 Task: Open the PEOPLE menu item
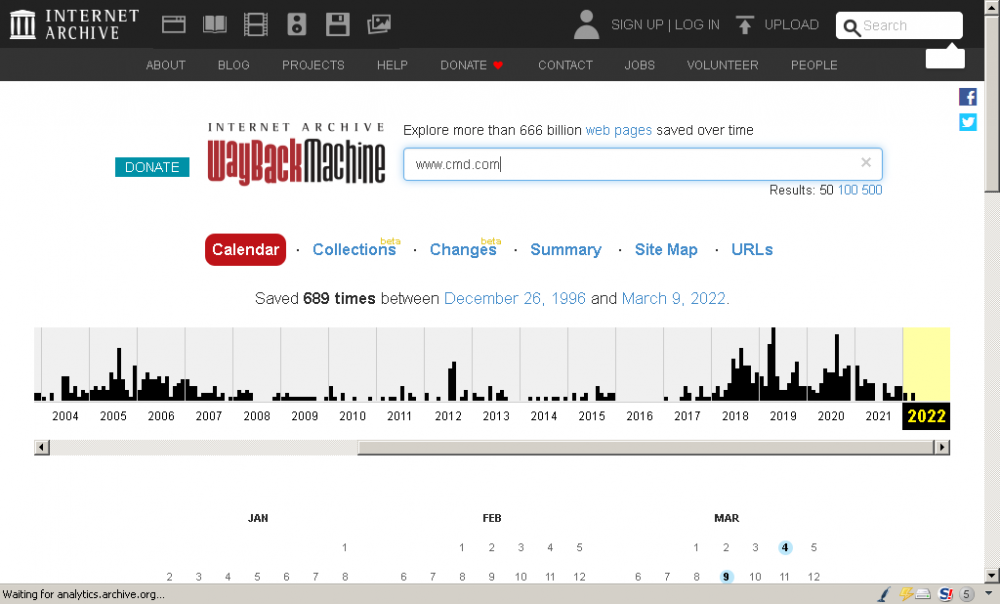[x=814, y=65]
